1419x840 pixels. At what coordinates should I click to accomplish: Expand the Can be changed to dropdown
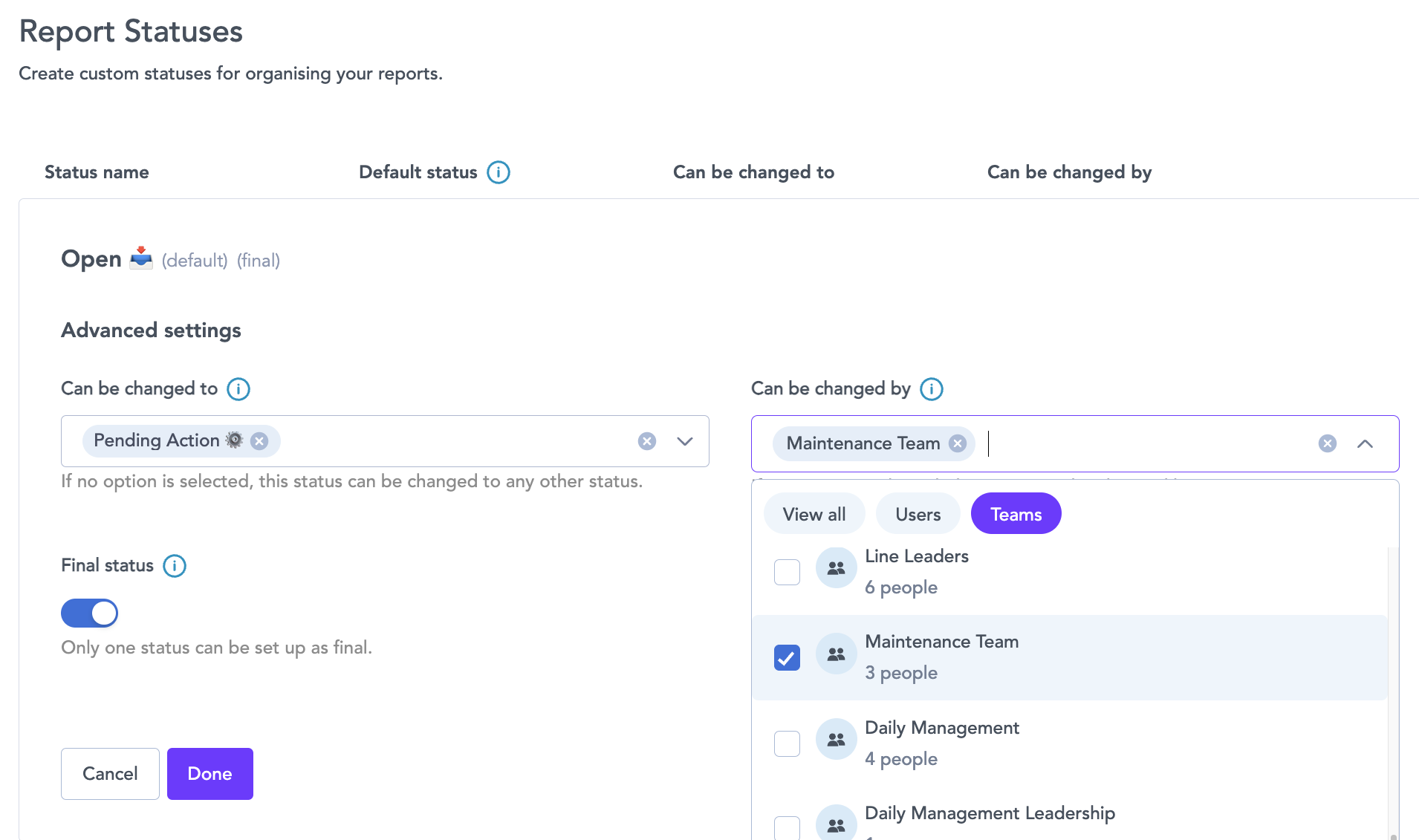tap(684, 440)
